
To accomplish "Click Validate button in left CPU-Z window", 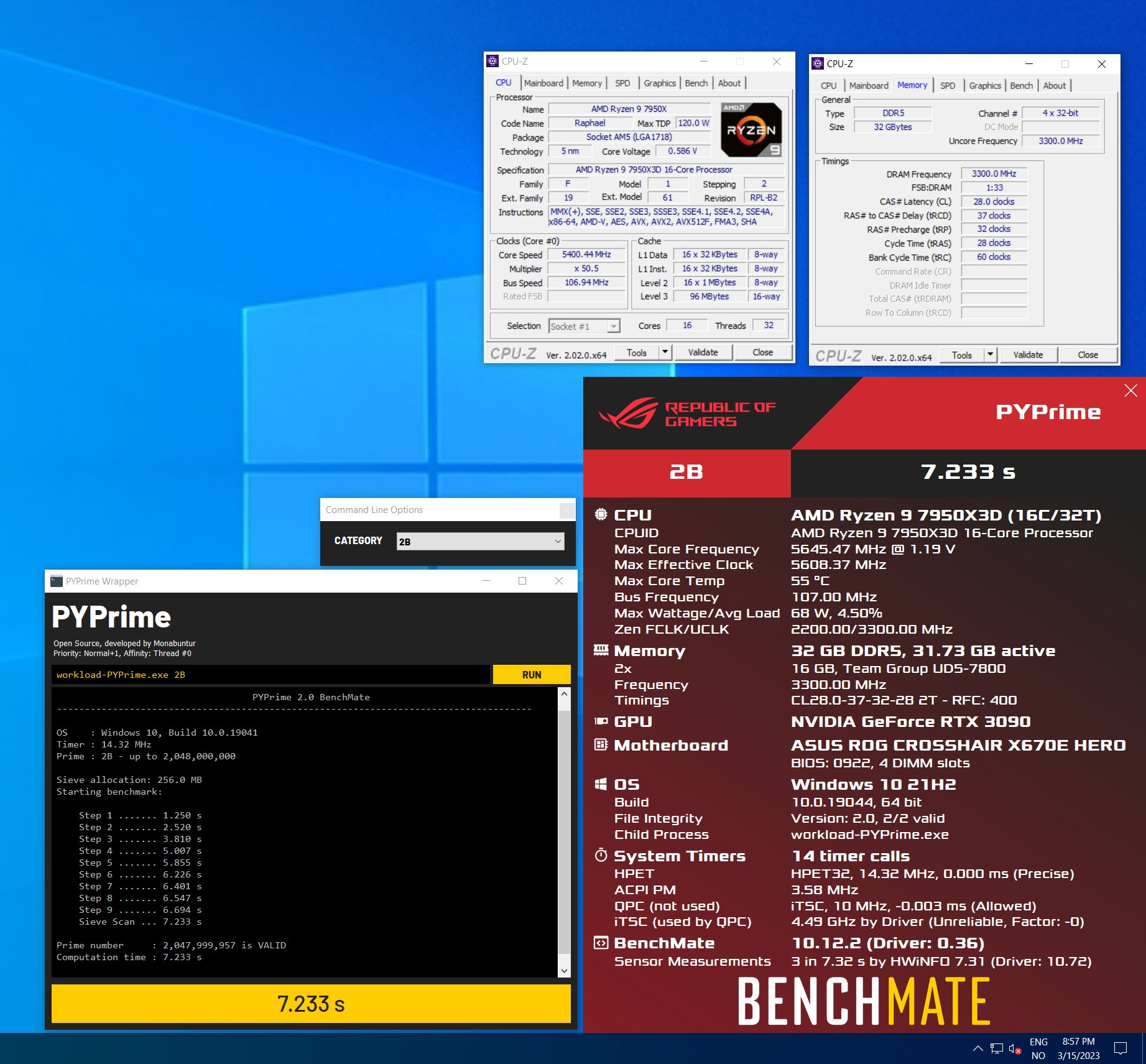I will [703, 352].
